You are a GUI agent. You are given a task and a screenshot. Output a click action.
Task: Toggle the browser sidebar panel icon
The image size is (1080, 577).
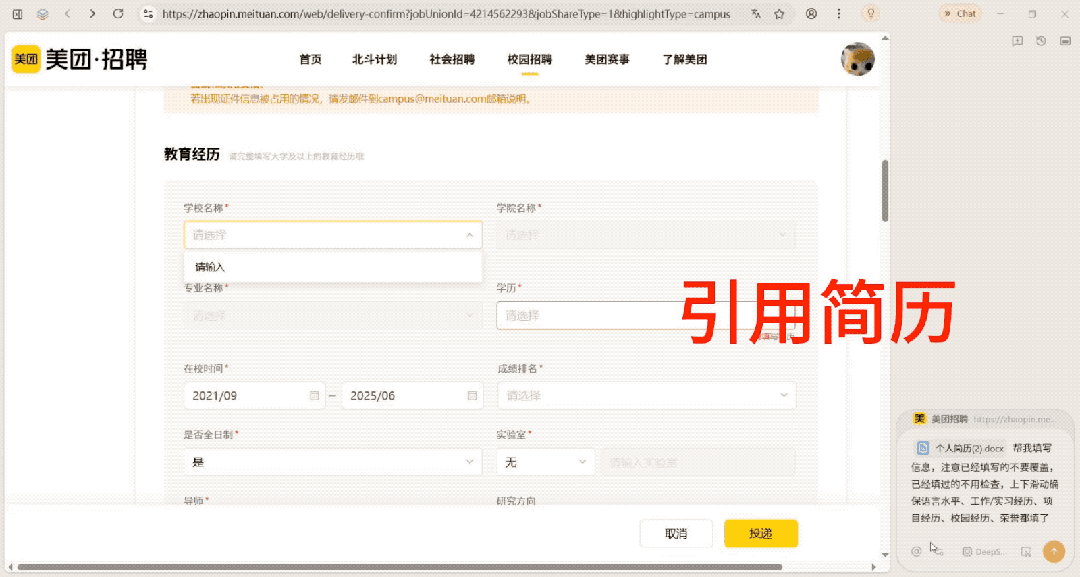17,14
